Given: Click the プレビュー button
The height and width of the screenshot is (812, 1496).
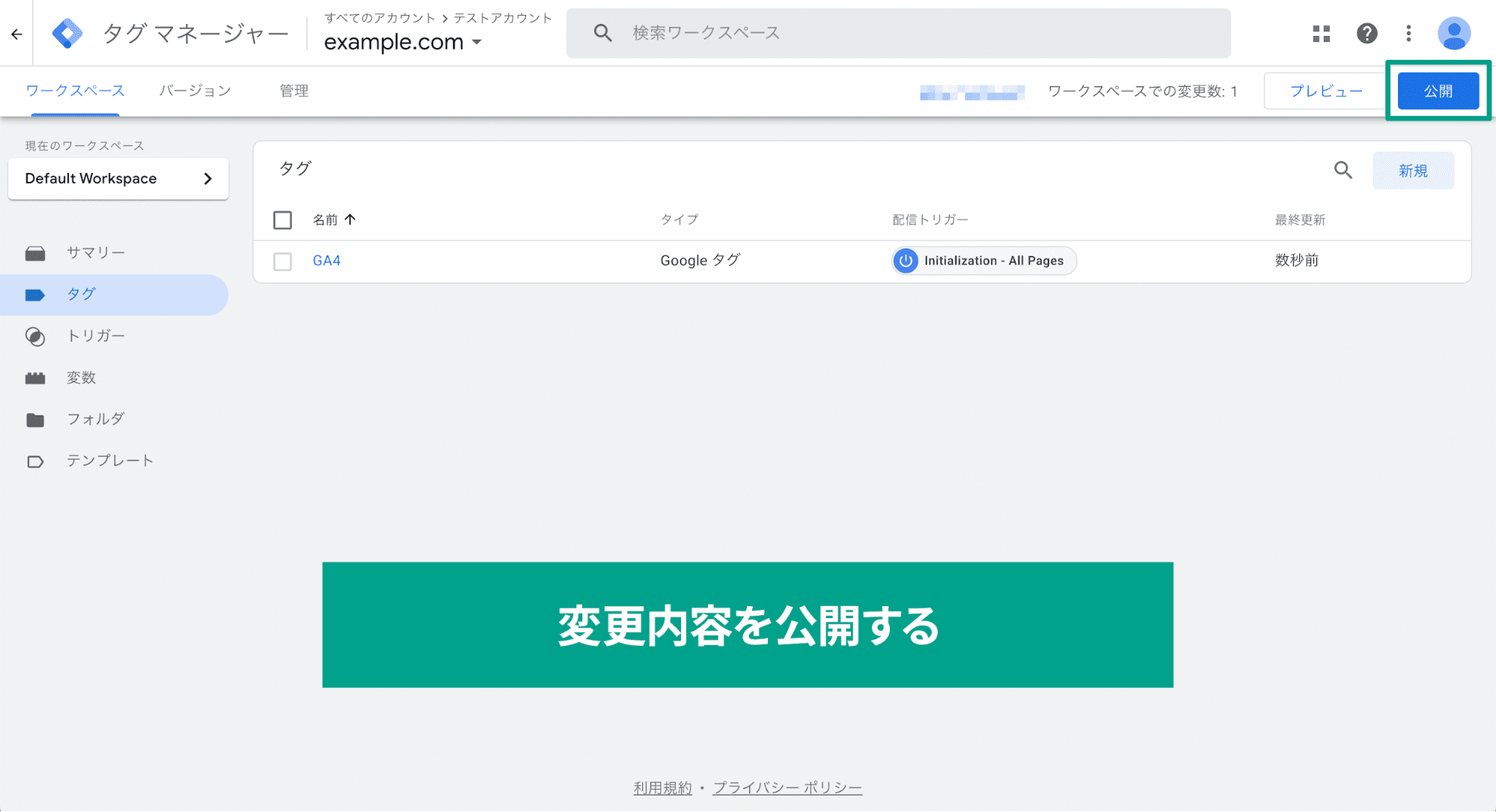Looking at the screenshot, I should coord(1325,91).
